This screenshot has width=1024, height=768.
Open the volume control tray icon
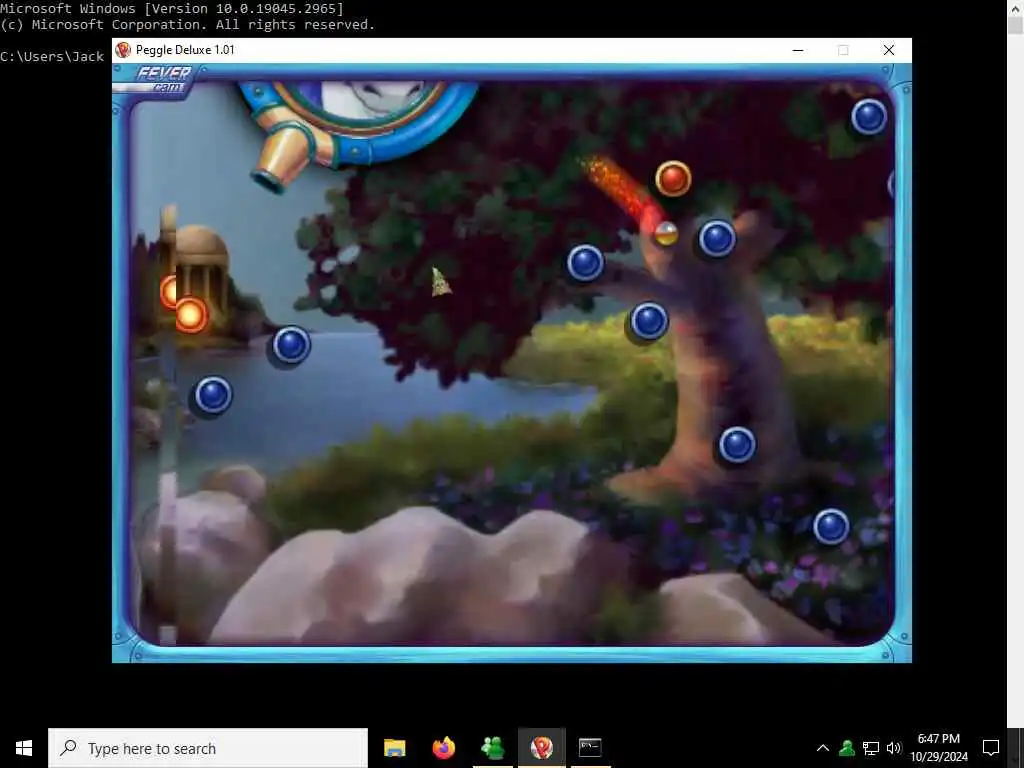[893, 748]
